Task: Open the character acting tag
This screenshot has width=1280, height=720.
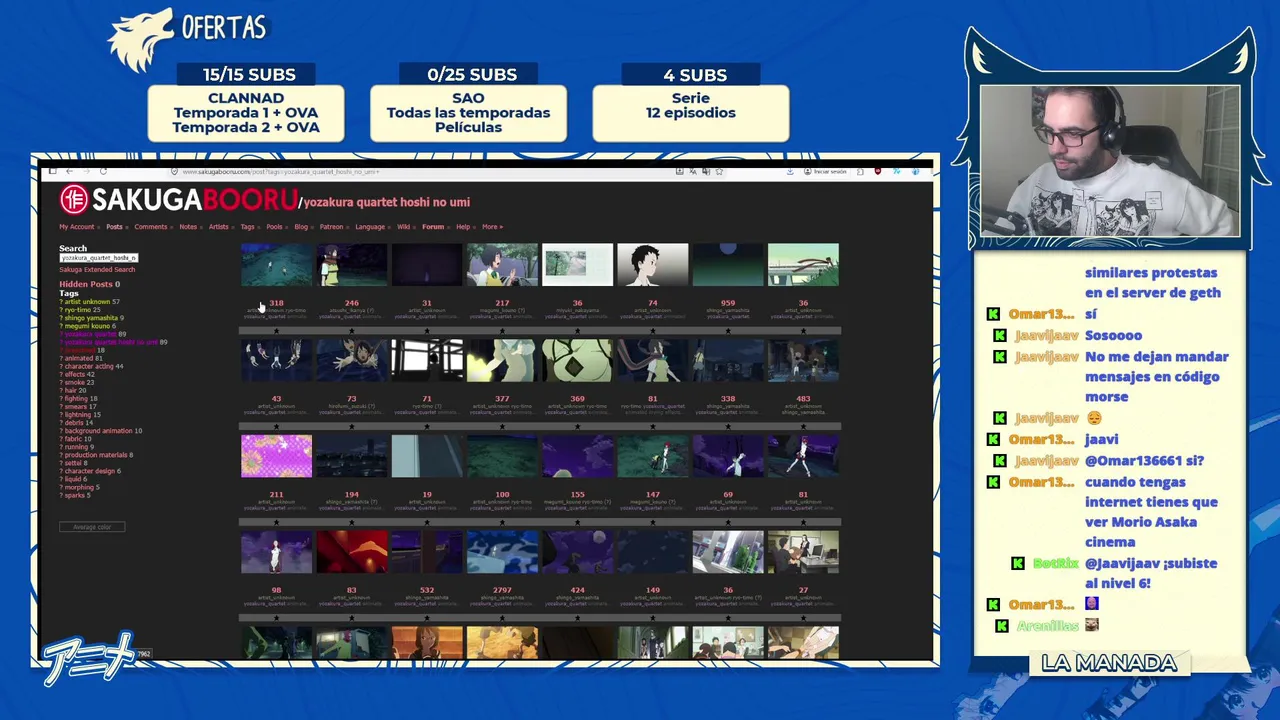Action: tap(89, 366)
